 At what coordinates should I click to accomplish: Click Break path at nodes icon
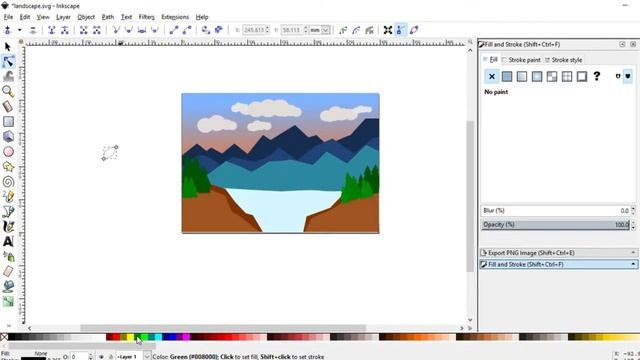[64, 30]
